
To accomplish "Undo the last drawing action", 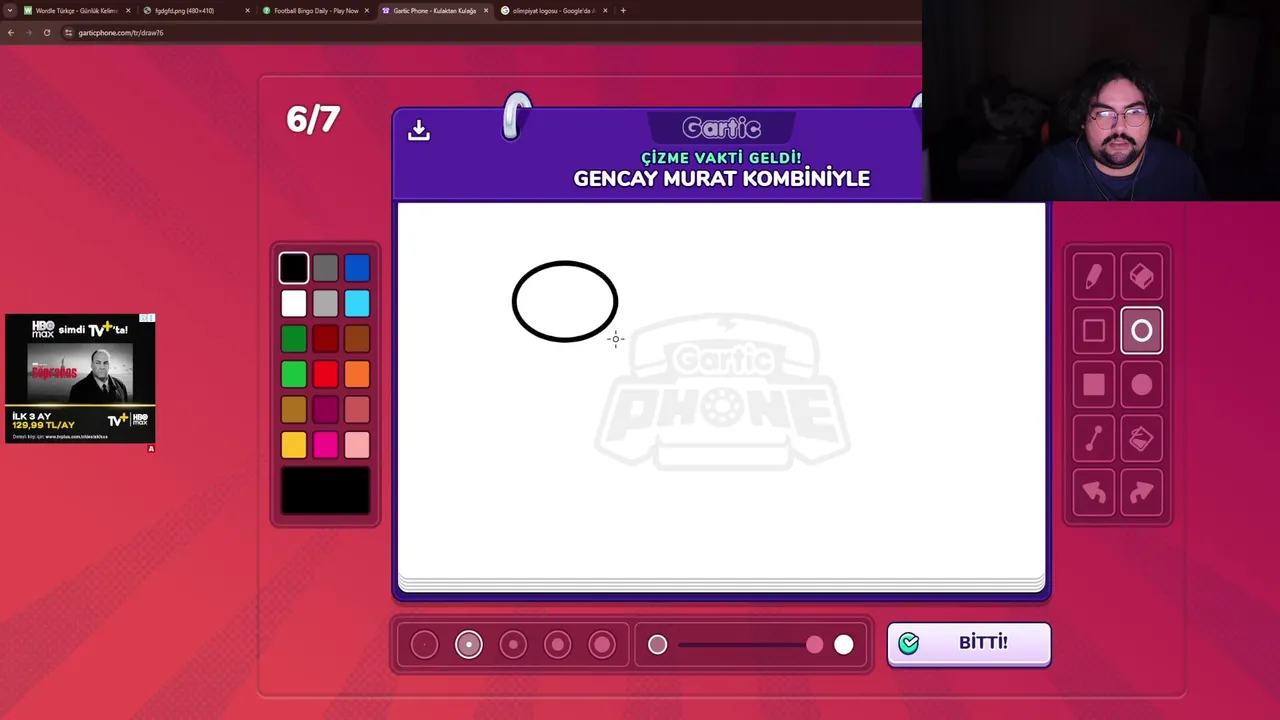I will 1094,493.
